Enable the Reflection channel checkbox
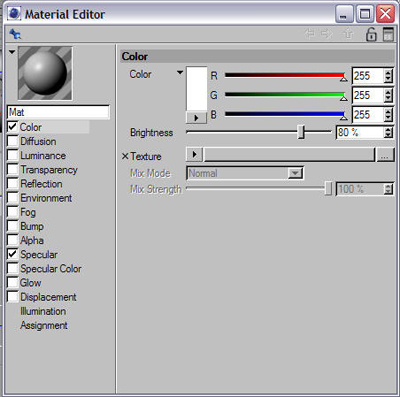The image size is (400, 397). click(13, 183)
